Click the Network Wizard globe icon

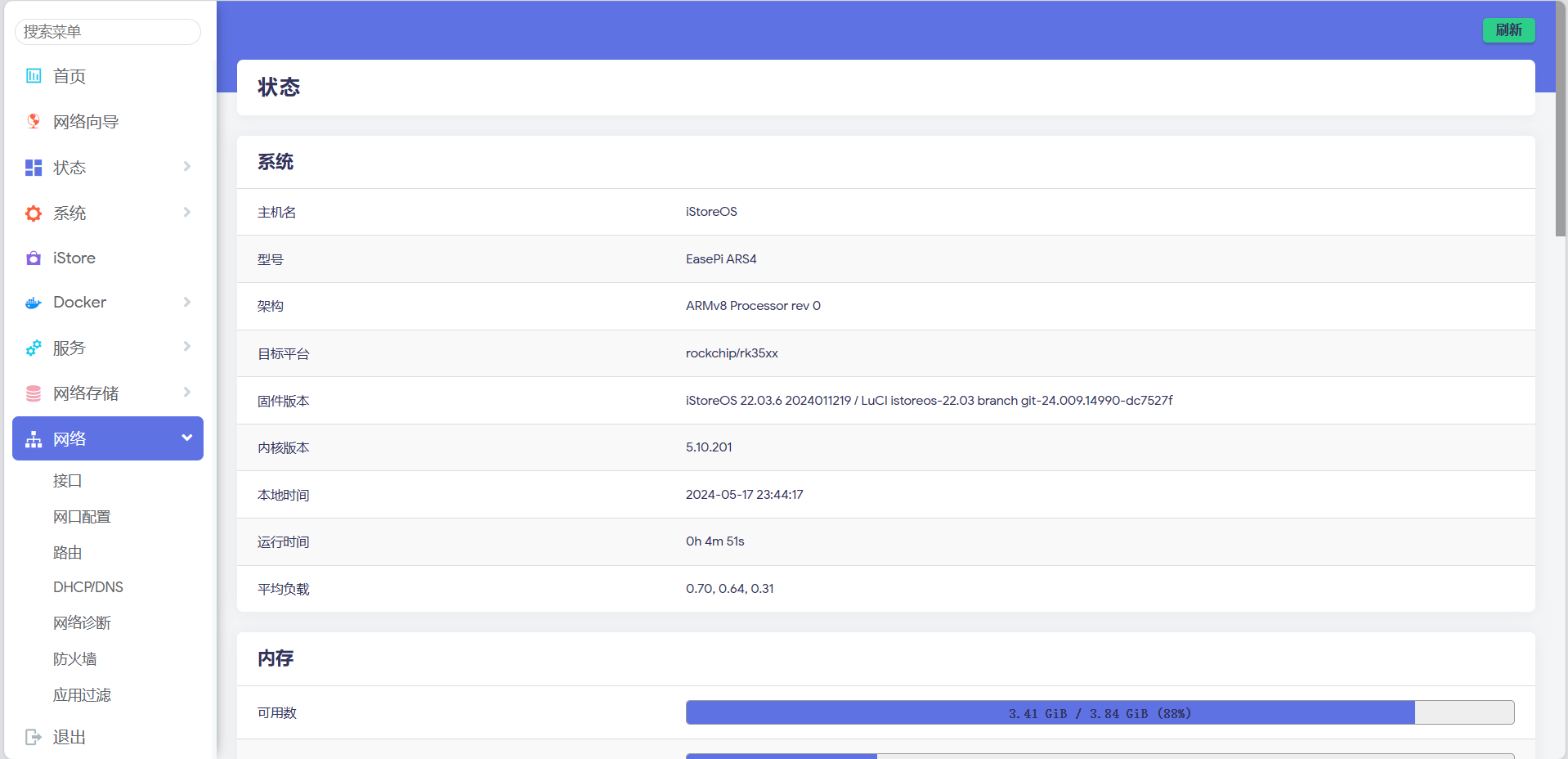point(34,121)
